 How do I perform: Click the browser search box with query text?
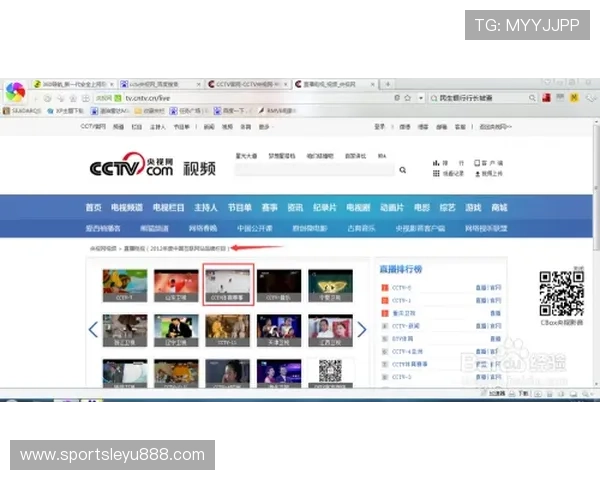coord(482,98)
